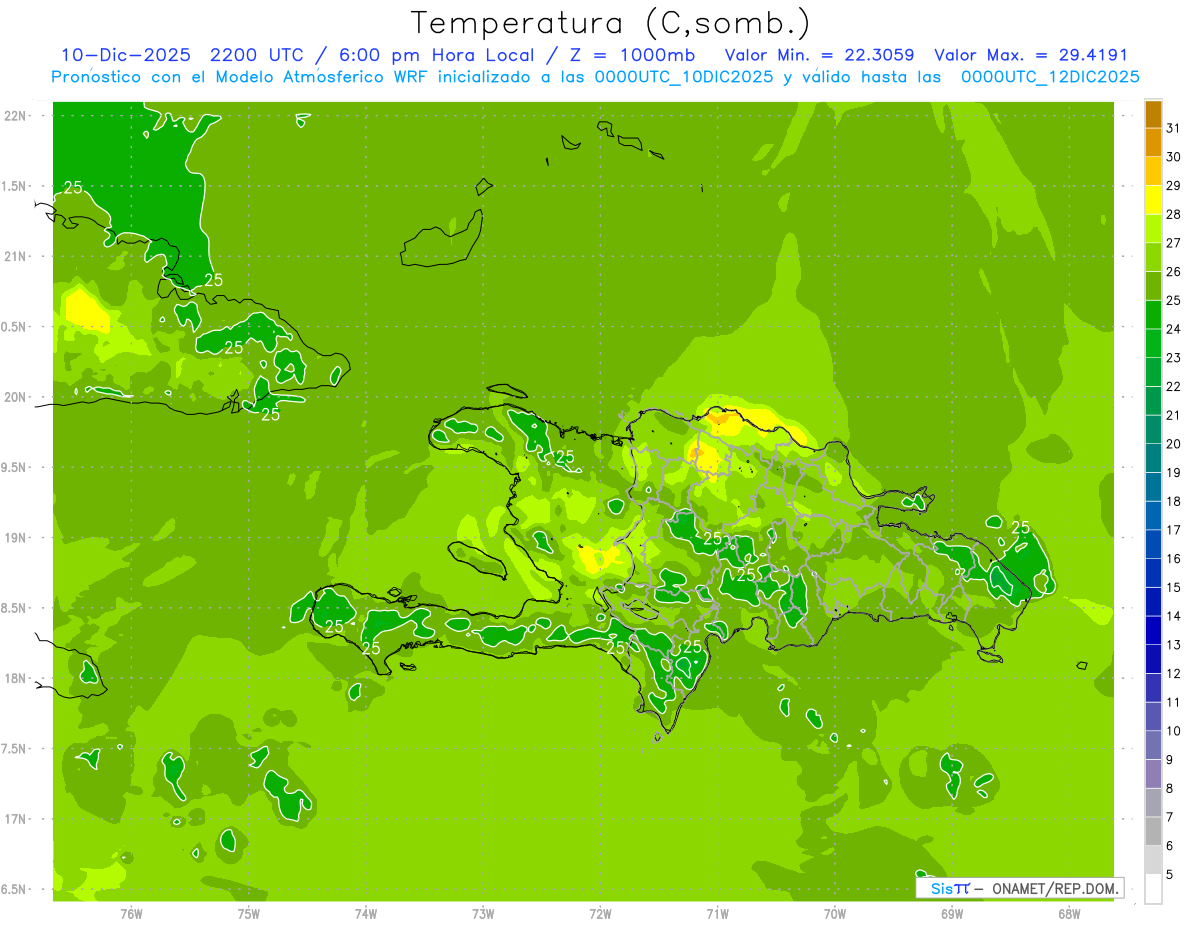This screenshot has width=1200, height=927.
Task: Click the "17N" latitude axis label
Action: click(x=18, y=819)
